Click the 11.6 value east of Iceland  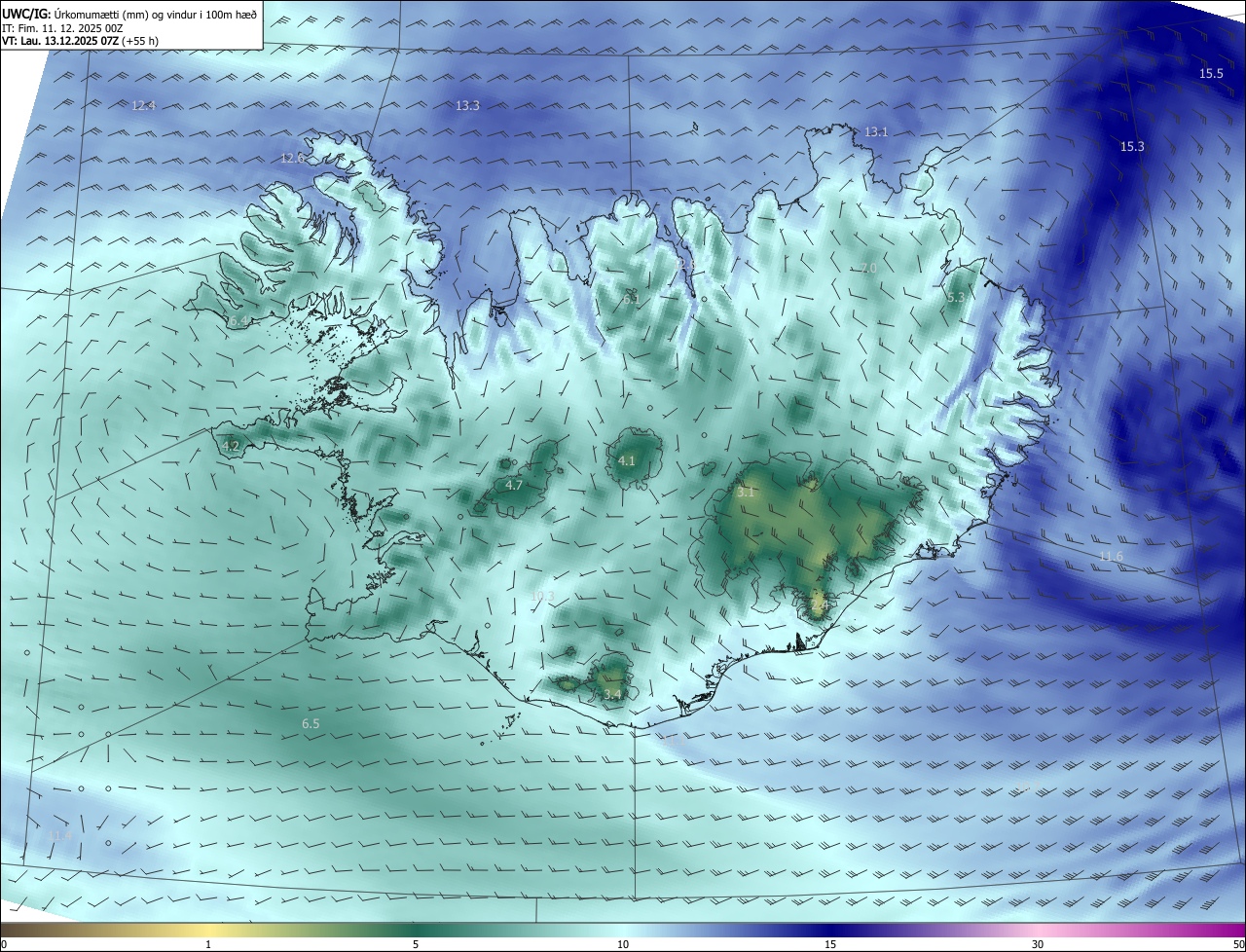pyautogui.click(x=1111, y=557)
